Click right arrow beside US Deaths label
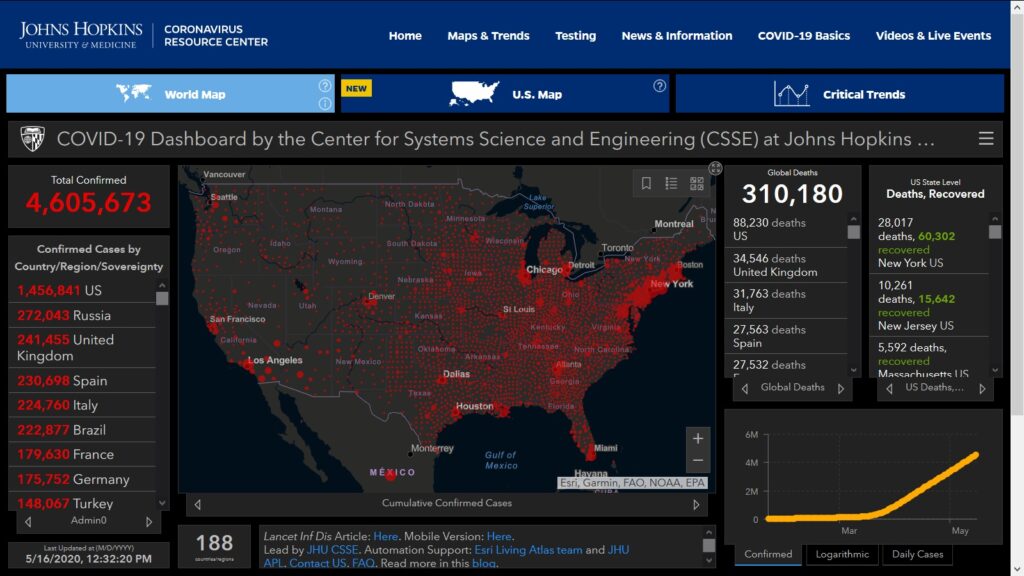The image size is (1024, 576). (x=982, y=389)
